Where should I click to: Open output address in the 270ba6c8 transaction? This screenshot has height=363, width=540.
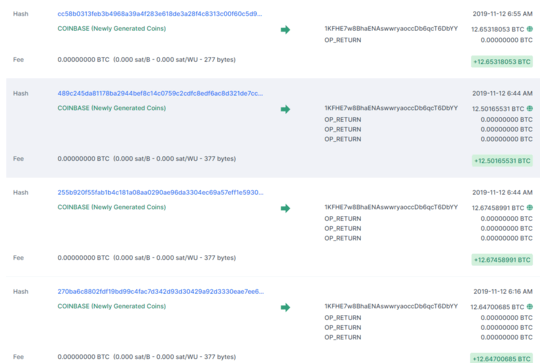(x=391, y=306)
